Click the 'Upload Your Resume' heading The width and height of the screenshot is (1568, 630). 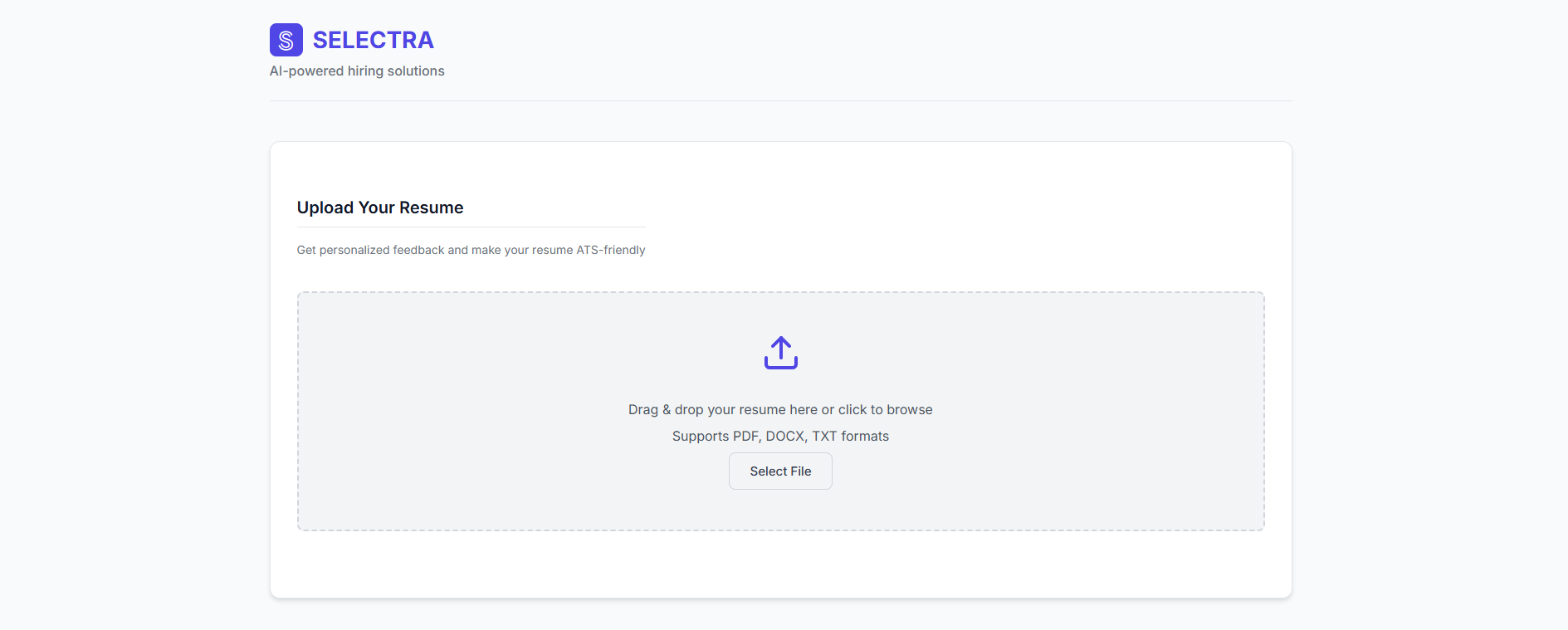(x=380, y=208)
